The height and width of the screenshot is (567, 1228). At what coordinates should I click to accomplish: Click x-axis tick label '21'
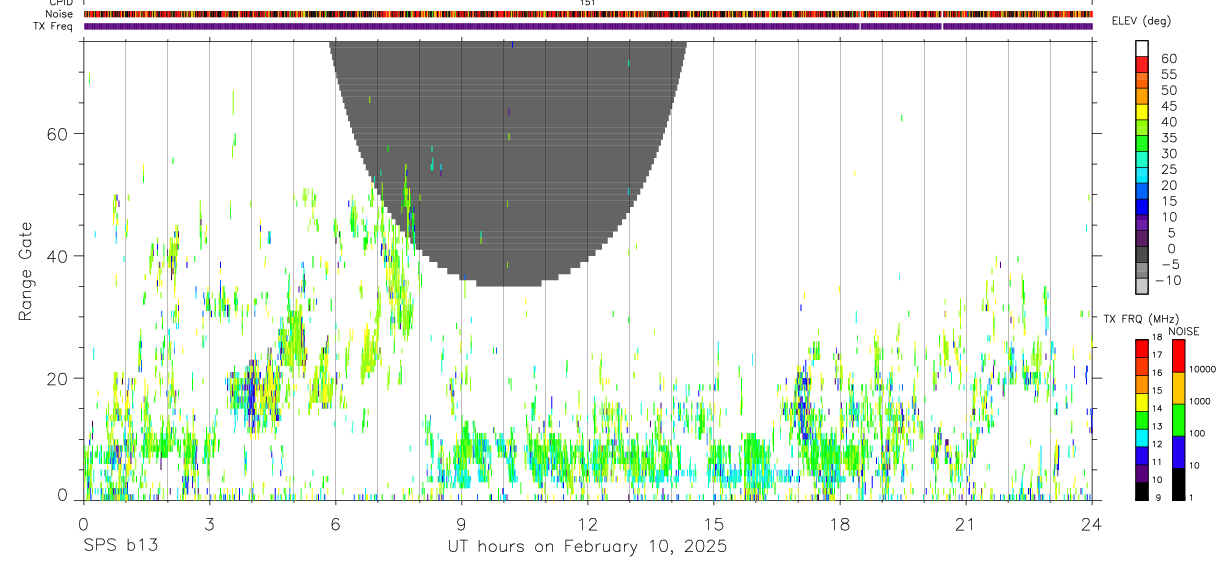[965, 524]
